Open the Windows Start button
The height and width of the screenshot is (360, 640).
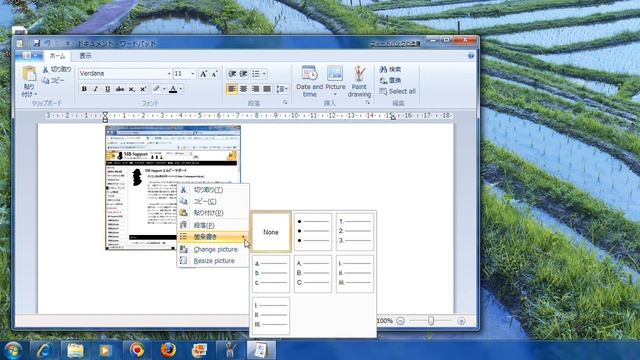(x=13, y=351)
